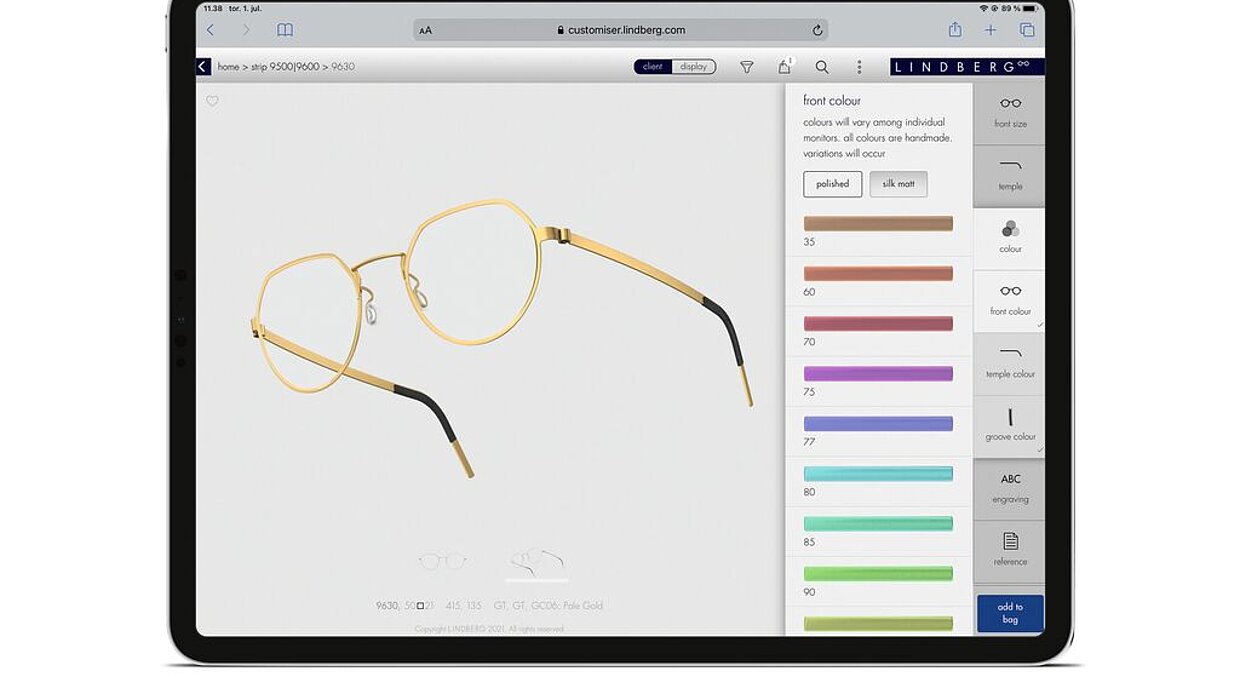Open the temple colour panel
Image resolution: width=1240 pixels, height=698 pixels.
1010,362
